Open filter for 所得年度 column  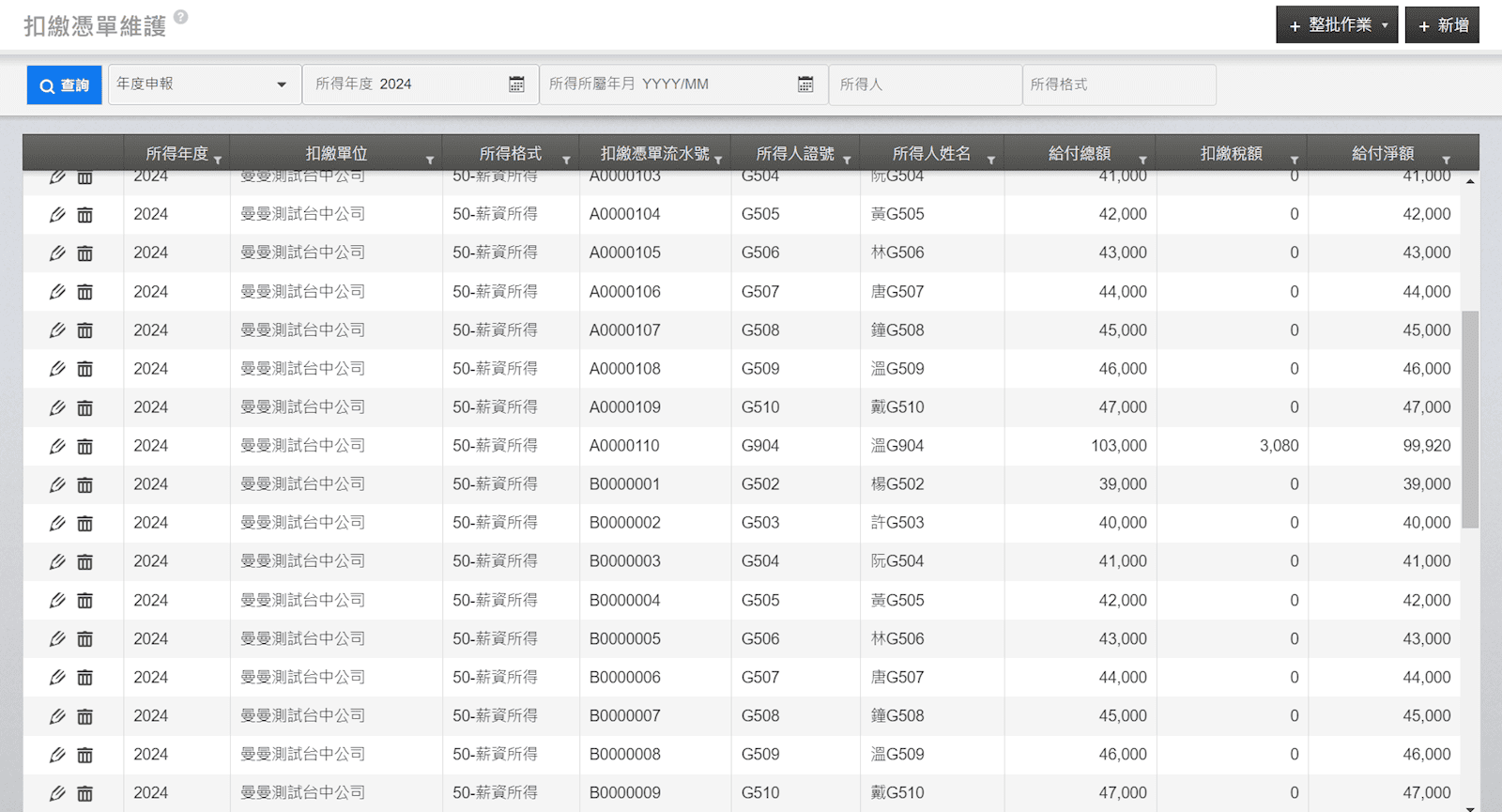coord(218,161)
